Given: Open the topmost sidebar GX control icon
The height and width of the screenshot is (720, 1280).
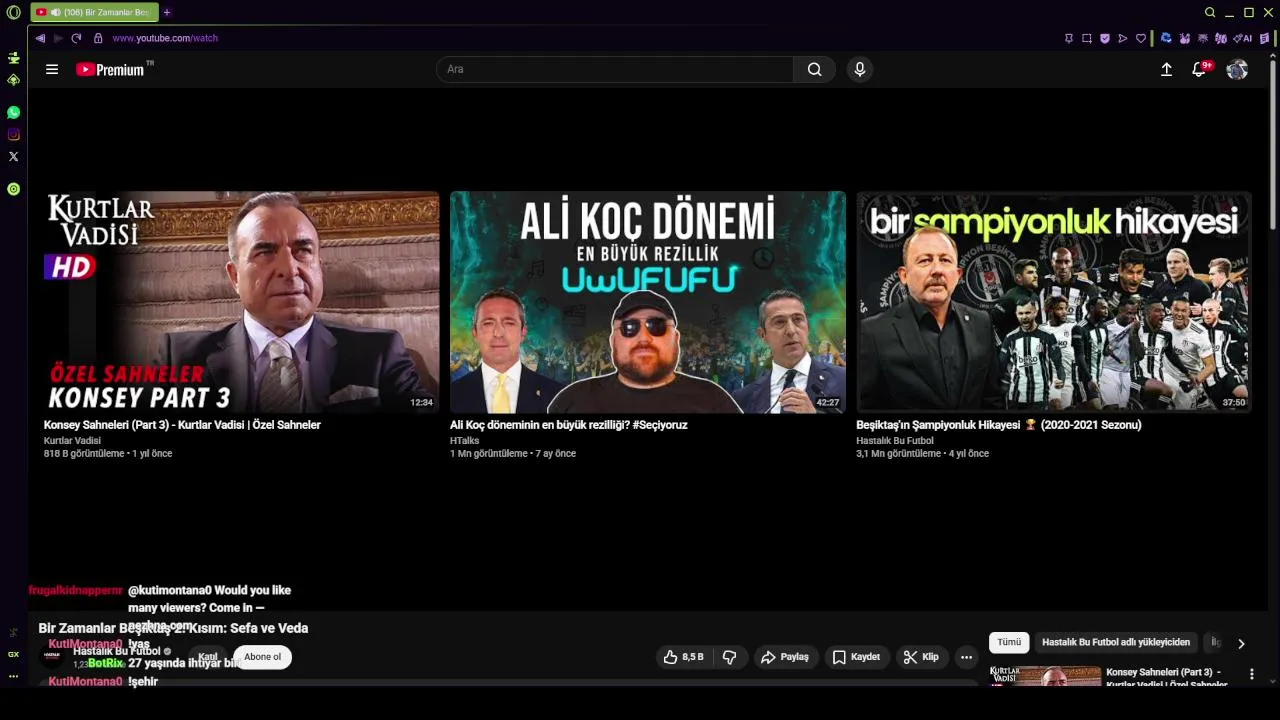Looking at the screenshot, I should (13, 58).
